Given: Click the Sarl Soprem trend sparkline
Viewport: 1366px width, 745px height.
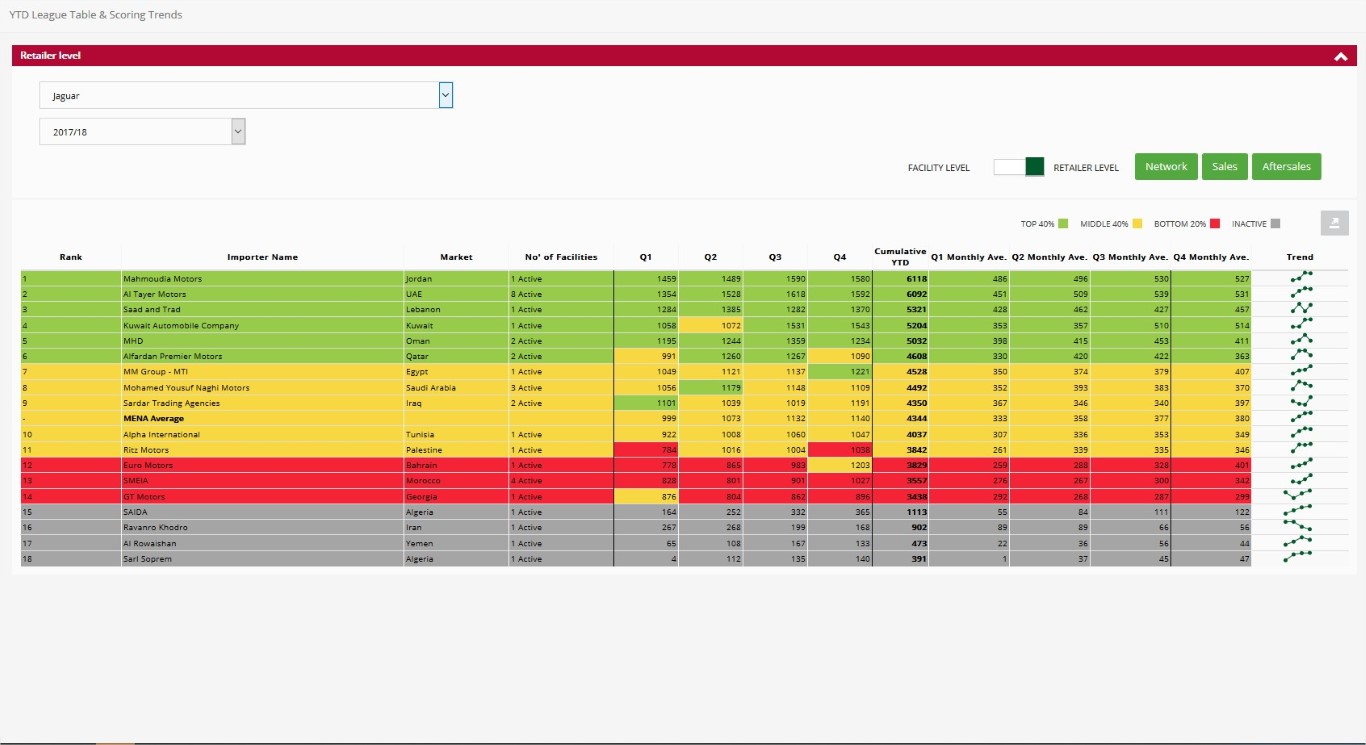Looking at the screenshot, I should tap(1300, 559).
